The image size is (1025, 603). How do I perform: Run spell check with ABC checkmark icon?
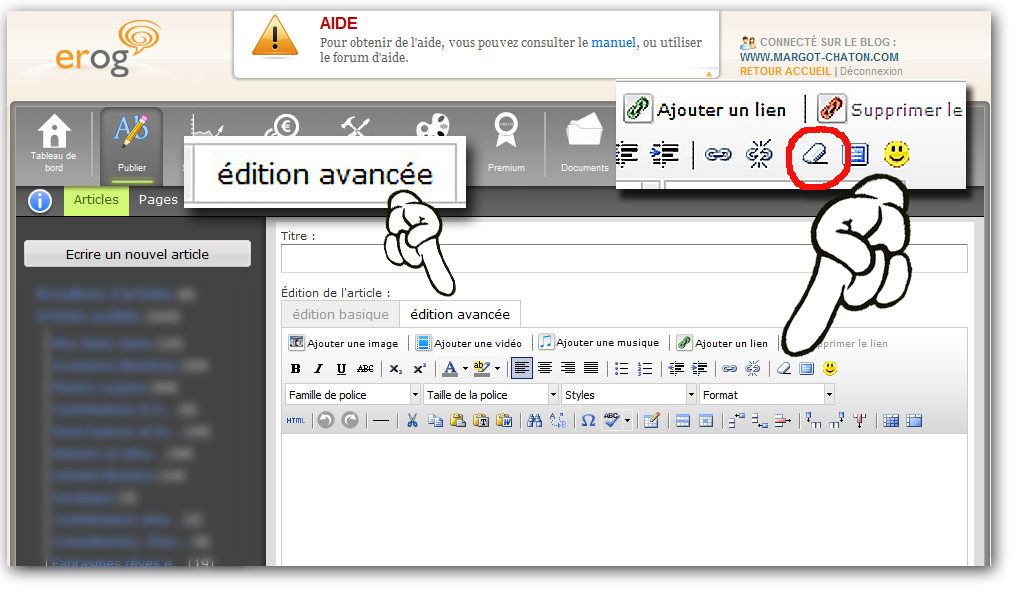click(611, 421)
